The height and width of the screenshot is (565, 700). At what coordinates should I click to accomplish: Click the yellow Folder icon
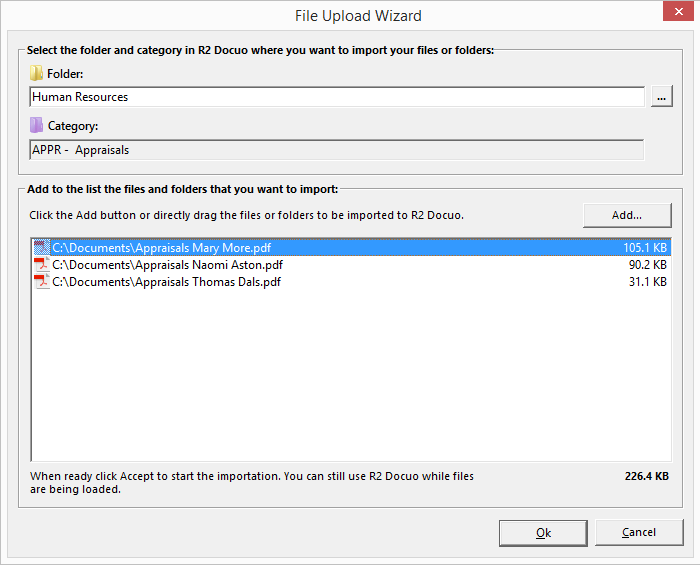(x=36, y=73)
